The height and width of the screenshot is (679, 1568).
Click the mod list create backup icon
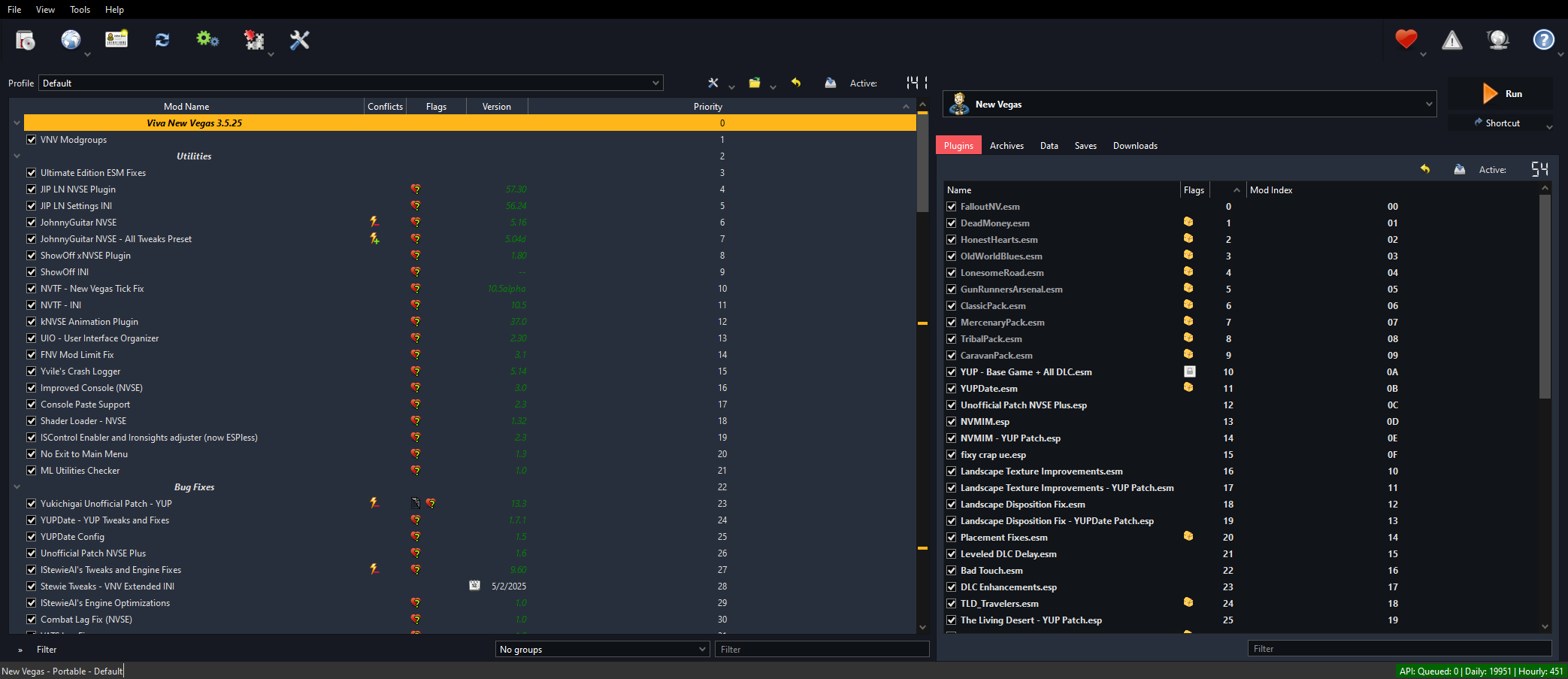click(831, 83)
